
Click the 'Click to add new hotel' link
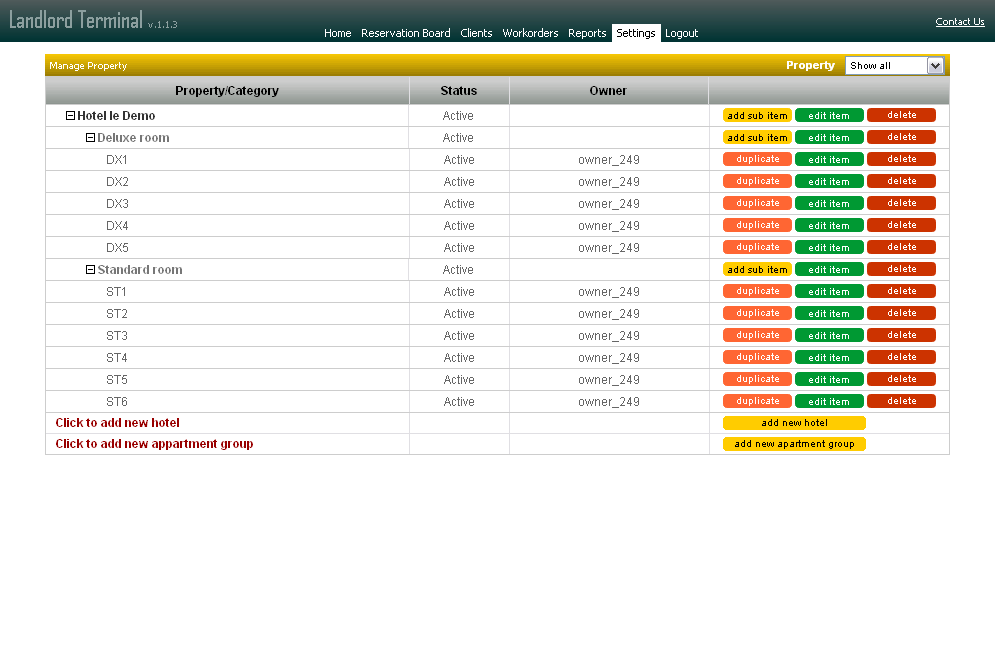point(117,422)
